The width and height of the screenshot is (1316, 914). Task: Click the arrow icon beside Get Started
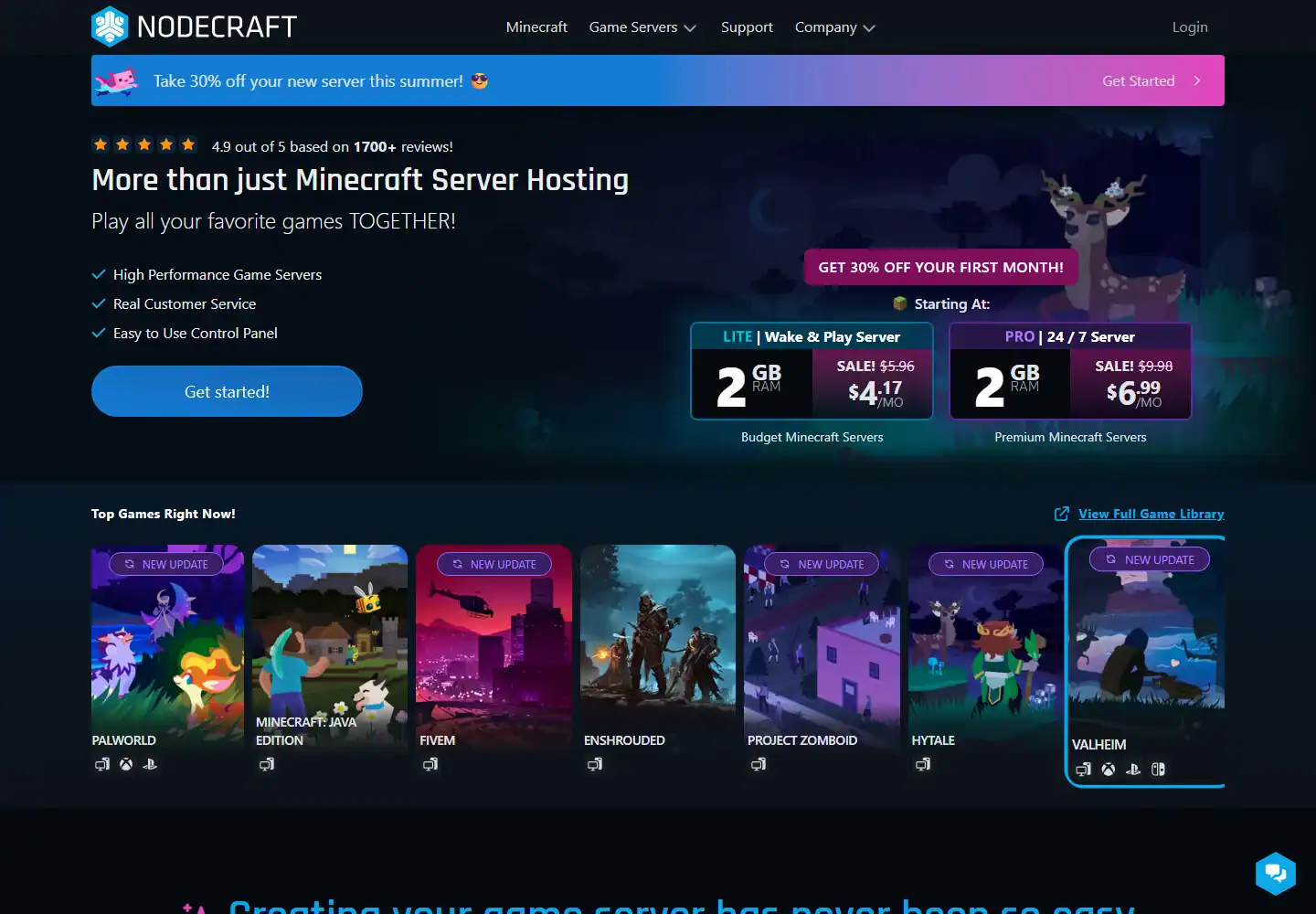[x=1197, y=80]
